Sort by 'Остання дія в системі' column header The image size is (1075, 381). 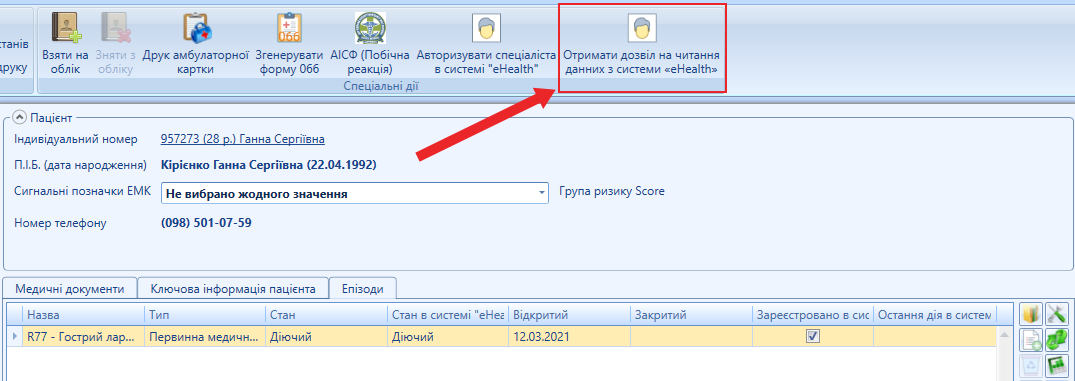(934, 315)
